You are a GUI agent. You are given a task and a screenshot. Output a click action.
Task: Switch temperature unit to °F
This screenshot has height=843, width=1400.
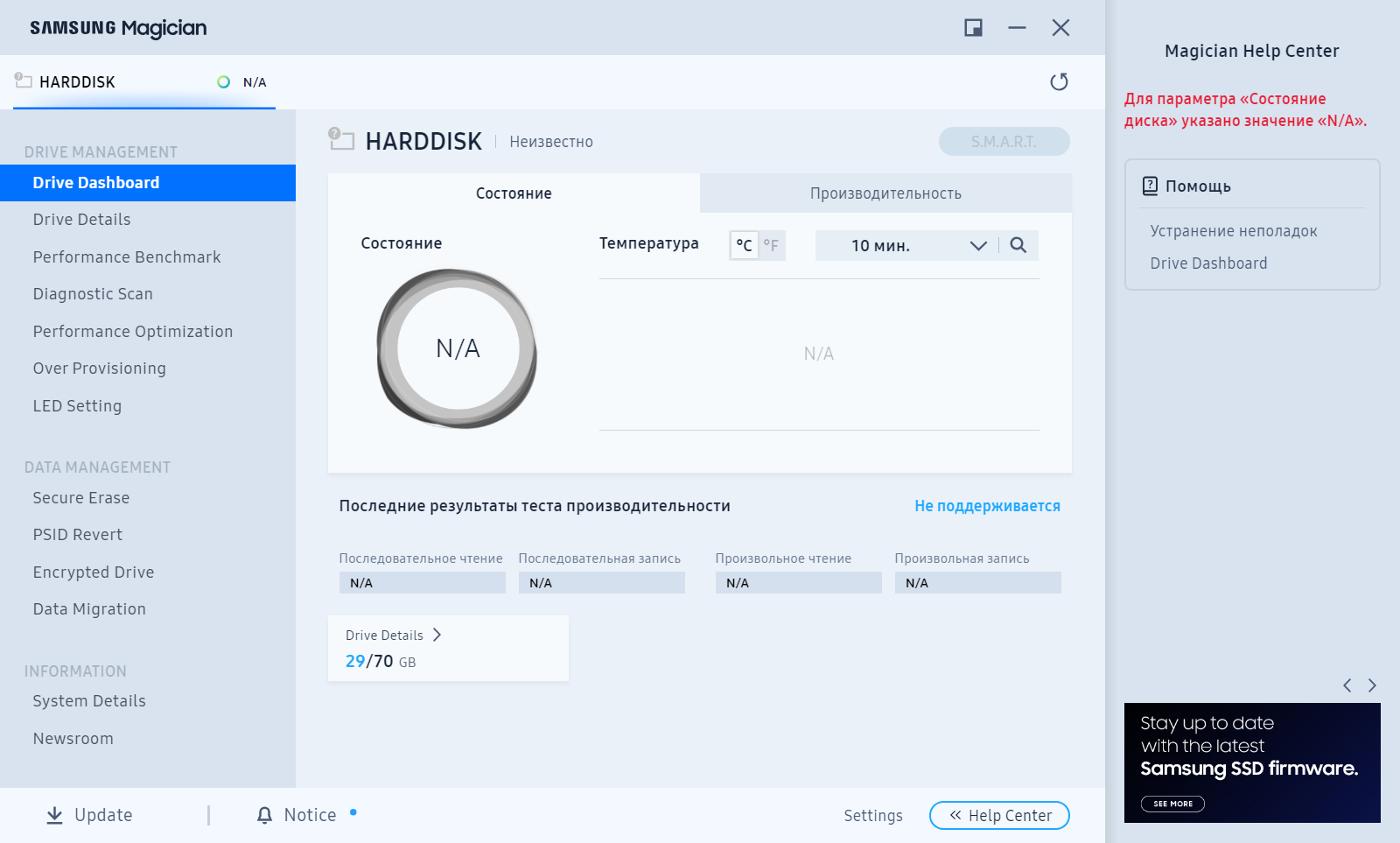pyautogui.click(x=771, y=245)
